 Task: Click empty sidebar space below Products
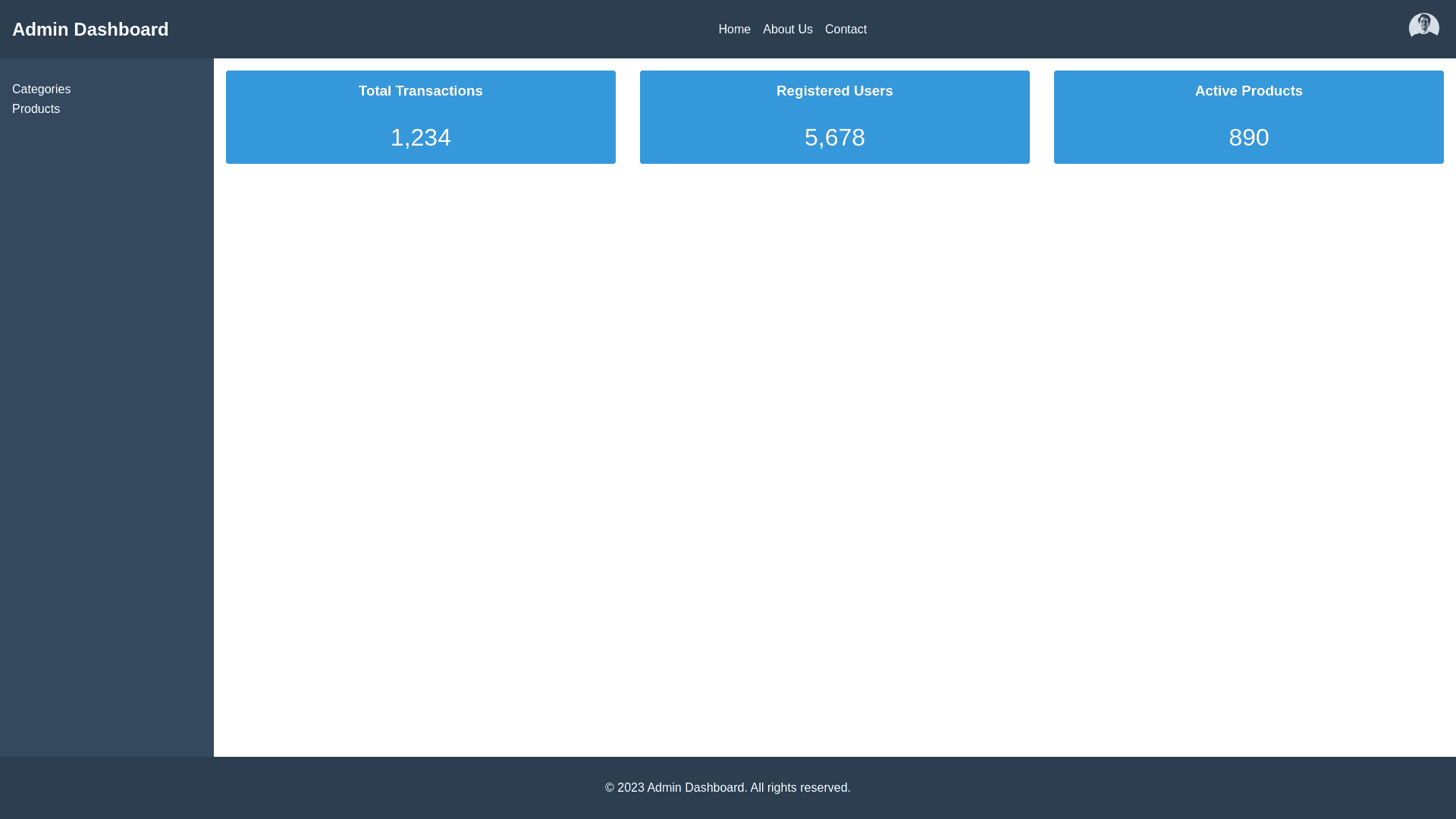(106, 425)
